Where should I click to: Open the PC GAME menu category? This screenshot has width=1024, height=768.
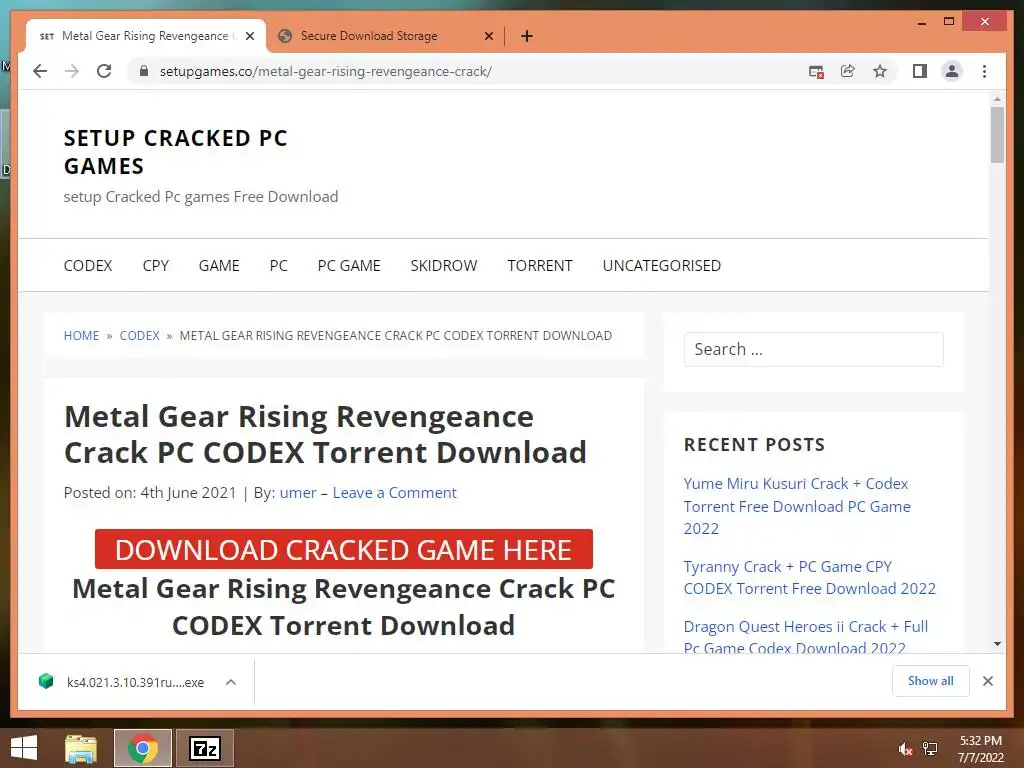pos(349,266)
